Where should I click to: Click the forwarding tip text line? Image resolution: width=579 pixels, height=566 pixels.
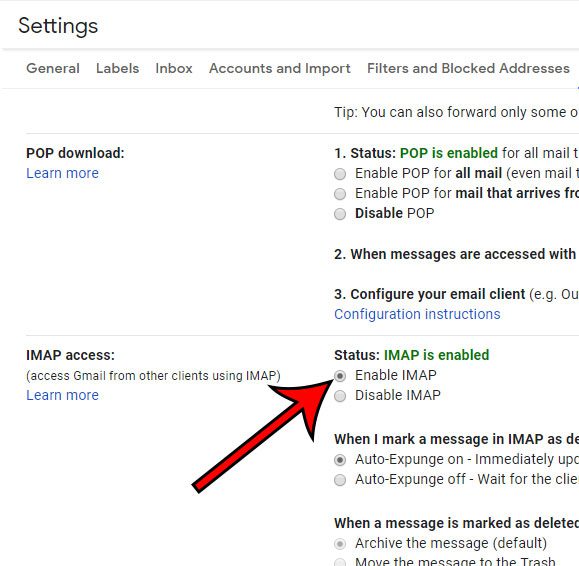[456, 112]
